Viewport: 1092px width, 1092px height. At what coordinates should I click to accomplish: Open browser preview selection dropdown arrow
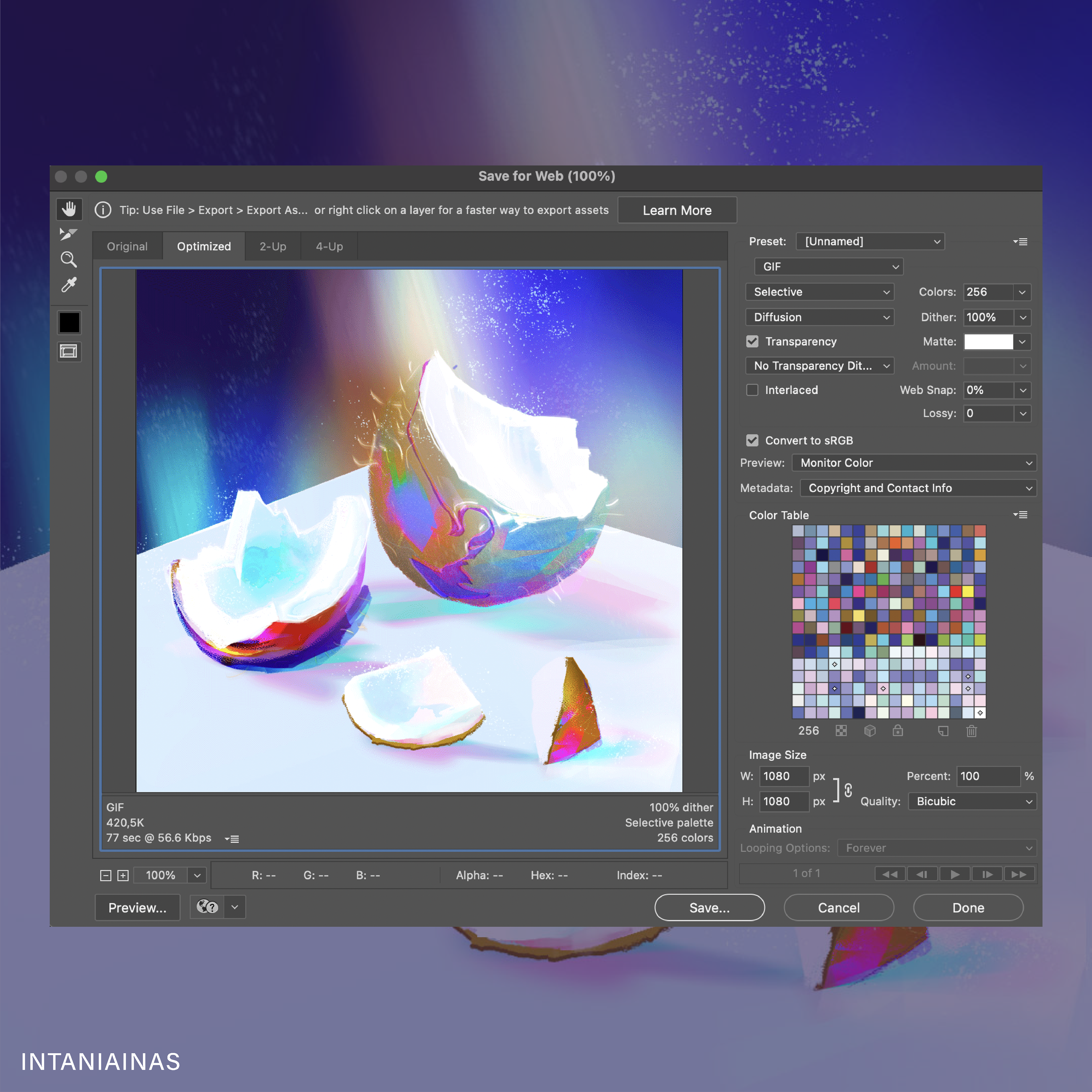[235, 907]
